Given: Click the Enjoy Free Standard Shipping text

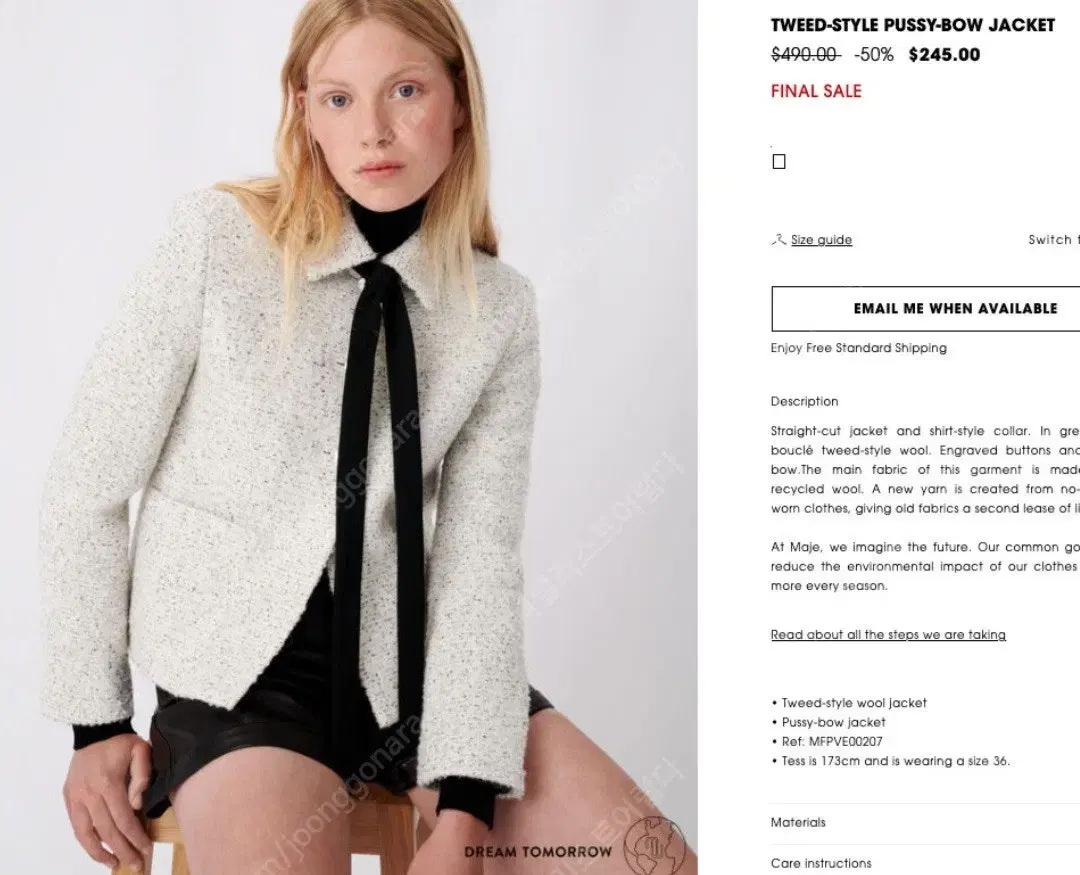Looking at the screenshot, I should coord(859,348).
